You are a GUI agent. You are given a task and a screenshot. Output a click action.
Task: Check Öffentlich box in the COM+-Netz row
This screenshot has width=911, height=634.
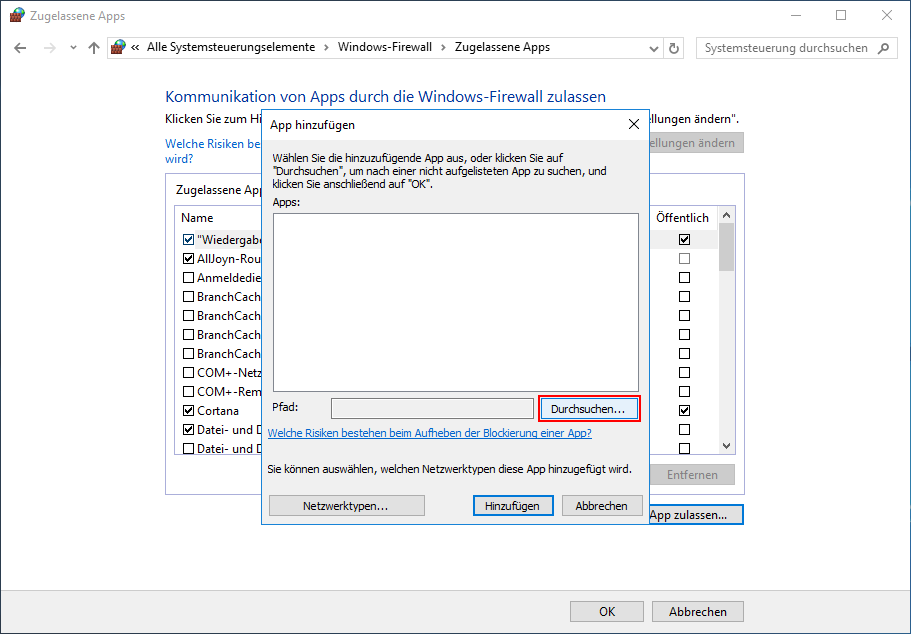(x=684, y=372)
